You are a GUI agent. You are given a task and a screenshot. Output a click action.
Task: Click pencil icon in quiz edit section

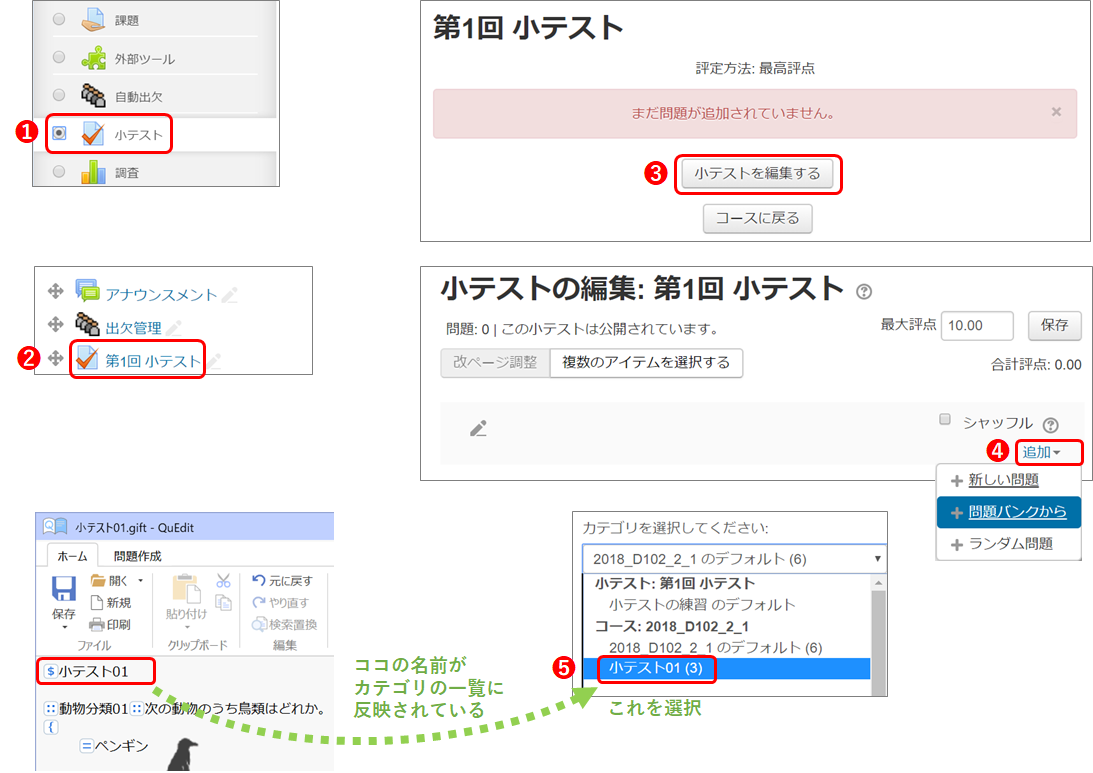click(x=478, y=429)
